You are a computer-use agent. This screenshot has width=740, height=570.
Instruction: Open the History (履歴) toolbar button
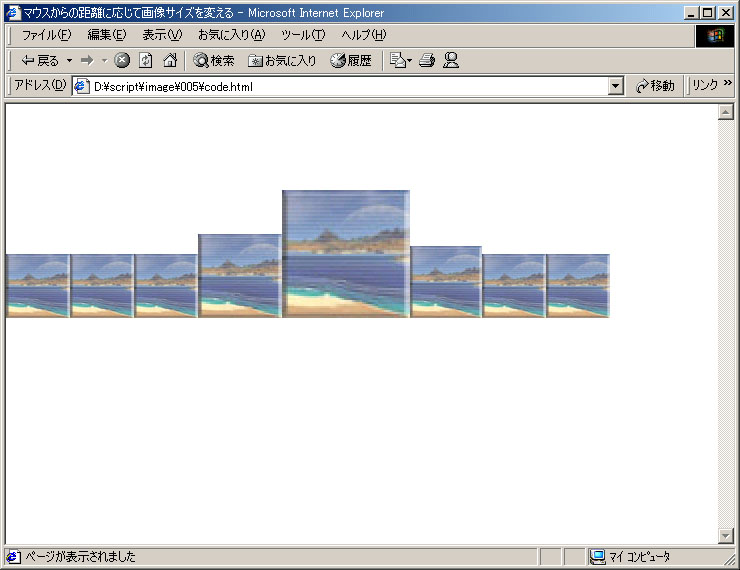pyautogui.click(x=351, y=60)
